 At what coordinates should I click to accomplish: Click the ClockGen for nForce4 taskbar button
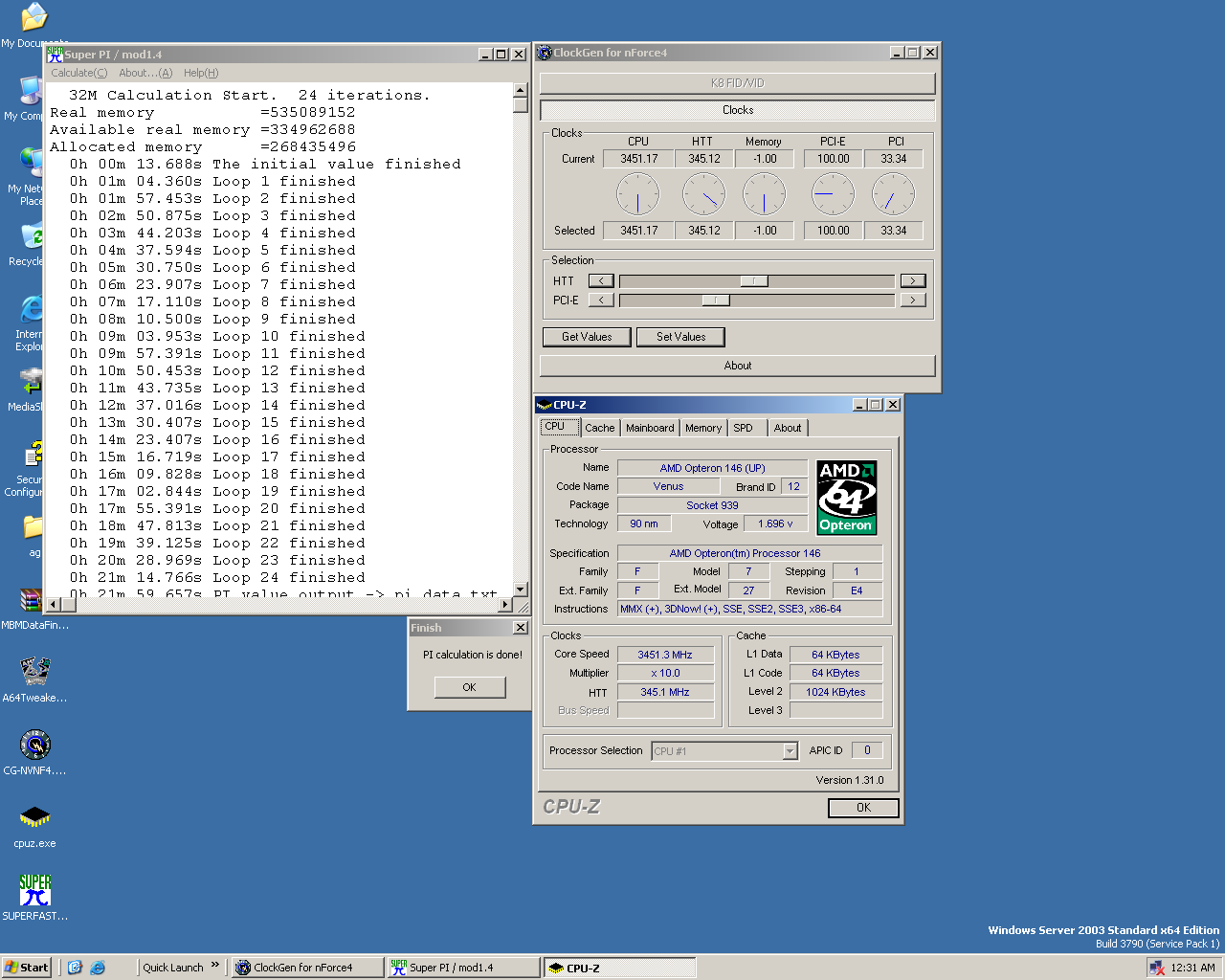(307, 968)
